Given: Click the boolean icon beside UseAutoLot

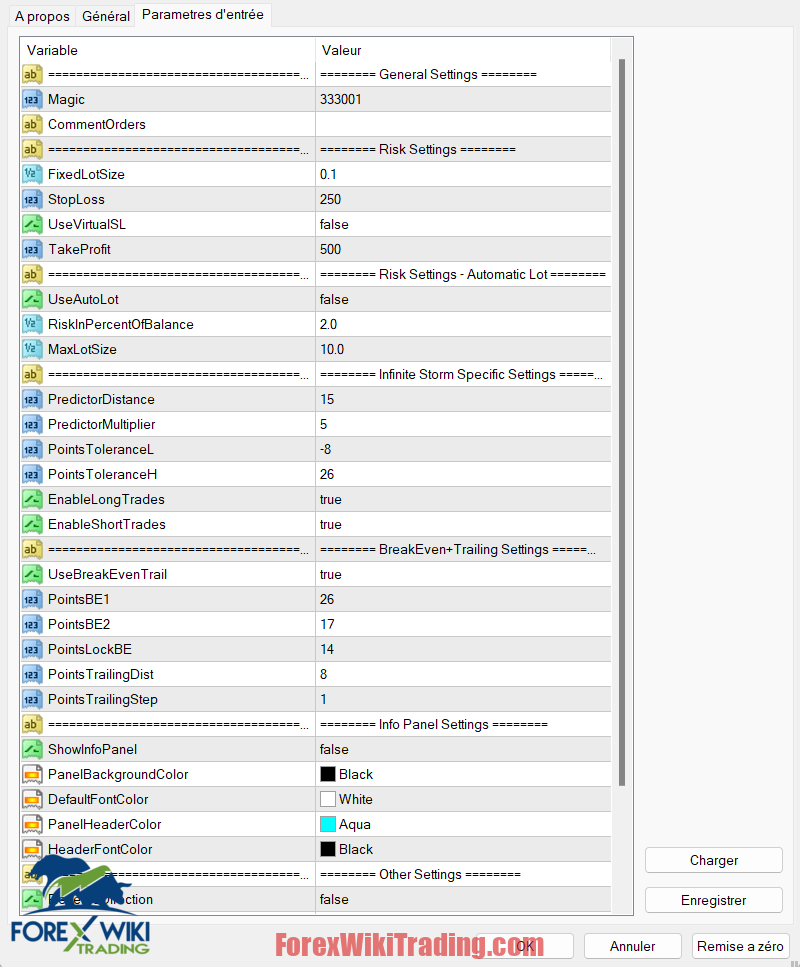Looking at the screenshot, I should [x=32, y=299].
